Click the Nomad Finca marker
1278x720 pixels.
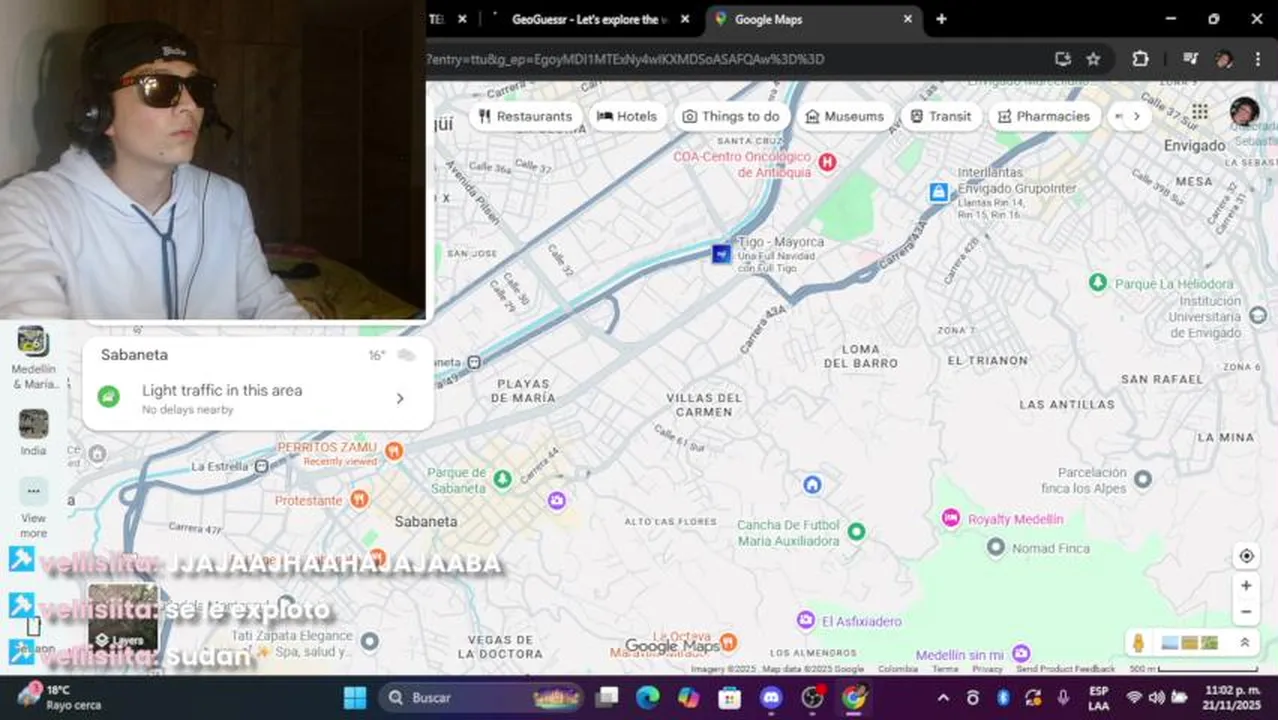point(995,547)
